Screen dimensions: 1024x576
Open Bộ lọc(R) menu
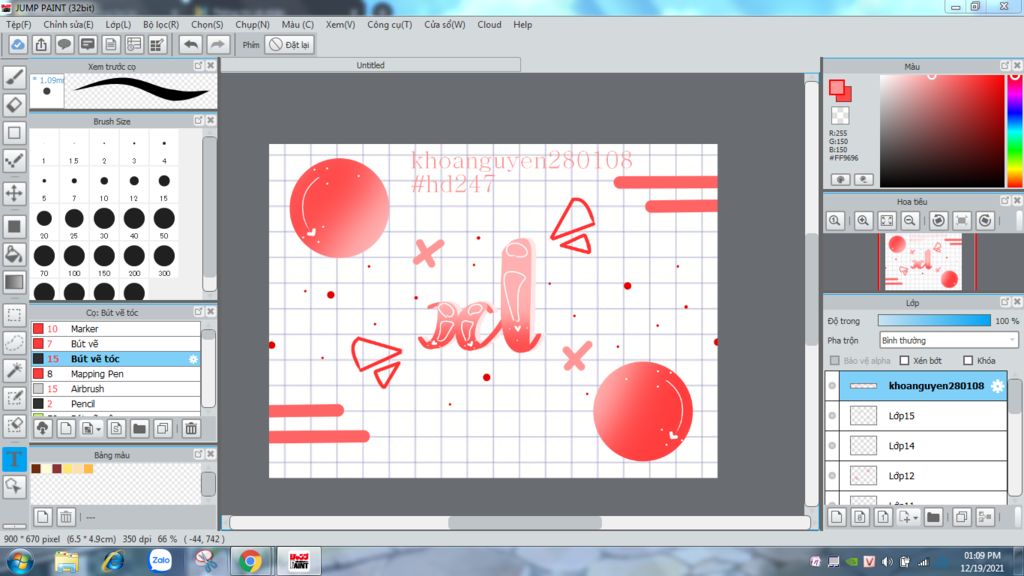(x=161, y=25)
